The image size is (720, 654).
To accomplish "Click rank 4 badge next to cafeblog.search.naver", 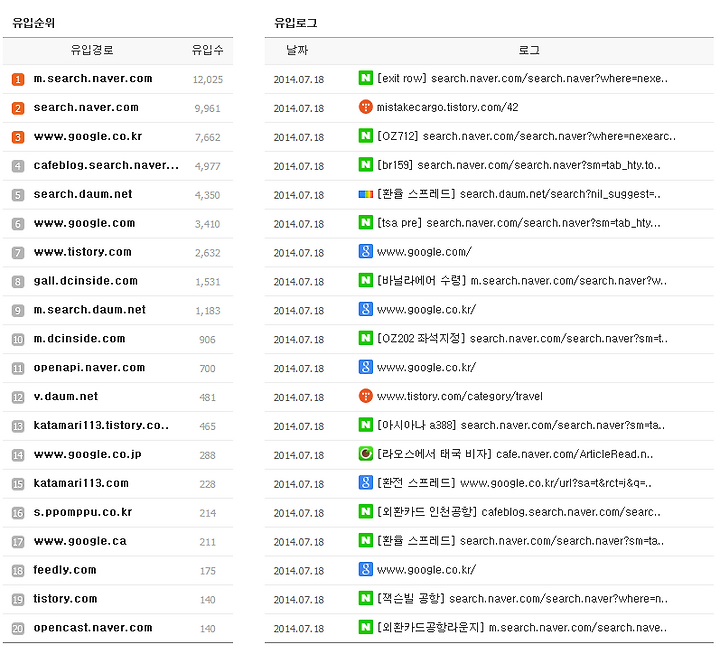I will (x=18, y=166).
